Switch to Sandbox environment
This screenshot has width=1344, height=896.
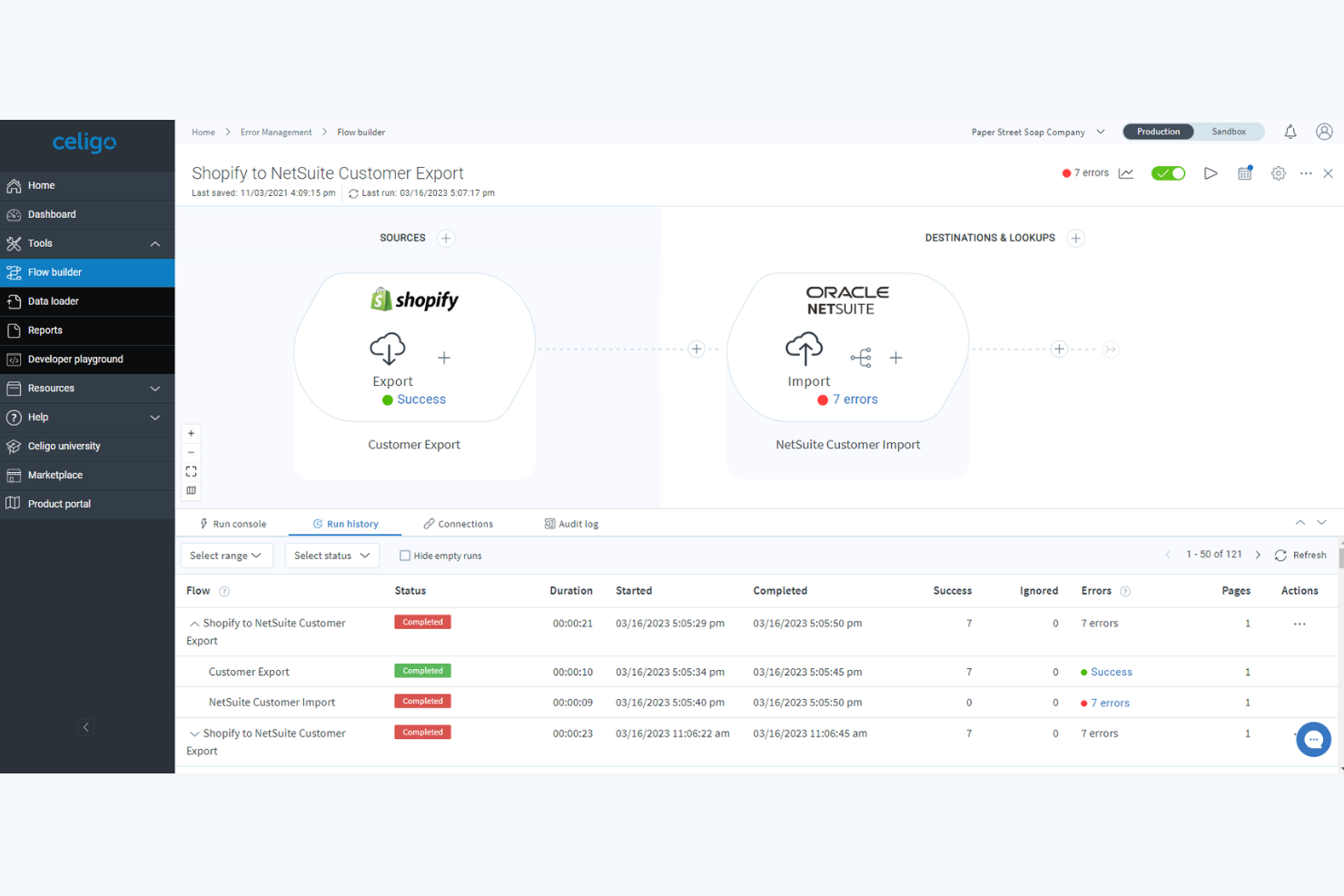[1228, 132]
